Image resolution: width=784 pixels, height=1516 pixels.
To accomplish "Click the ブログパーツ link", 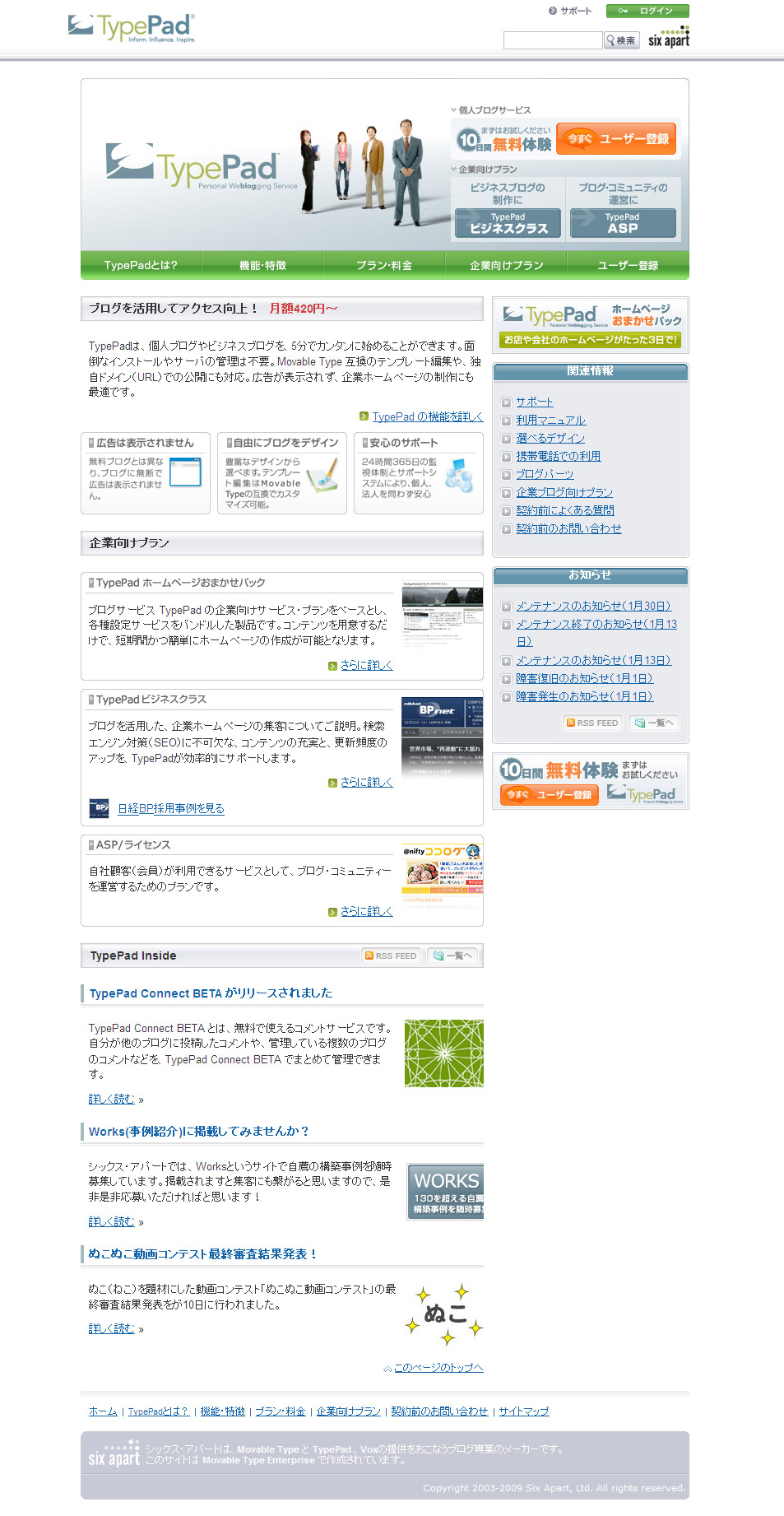I will (545, 474).
